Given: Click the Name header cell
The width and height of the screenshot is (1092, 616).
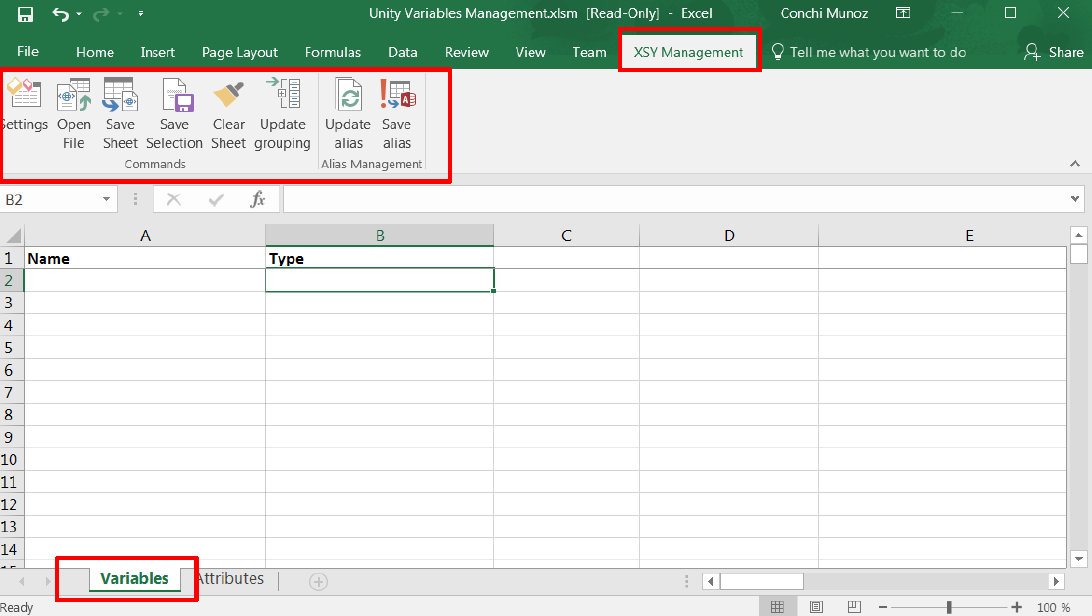Looking at the screenshot, I should pos(145,258).
